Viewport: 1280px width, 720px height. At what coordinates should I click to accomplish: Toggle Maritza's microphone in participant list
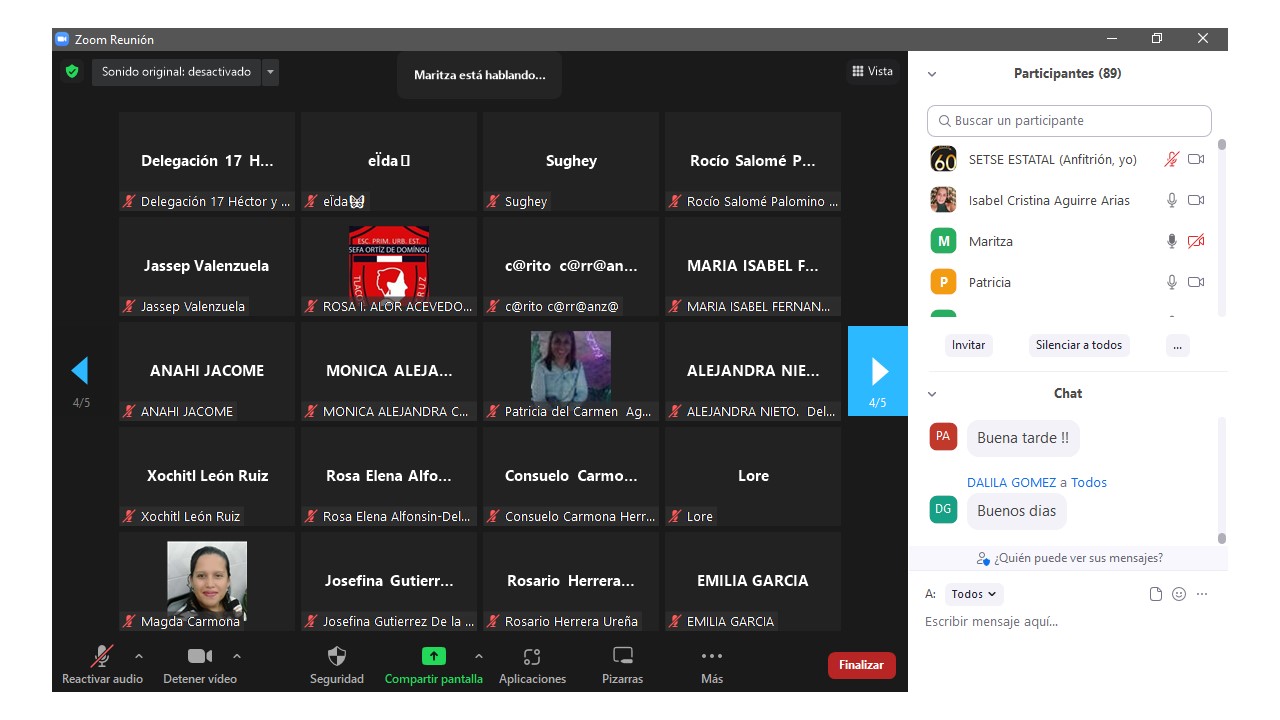(x=1172, y=241)
